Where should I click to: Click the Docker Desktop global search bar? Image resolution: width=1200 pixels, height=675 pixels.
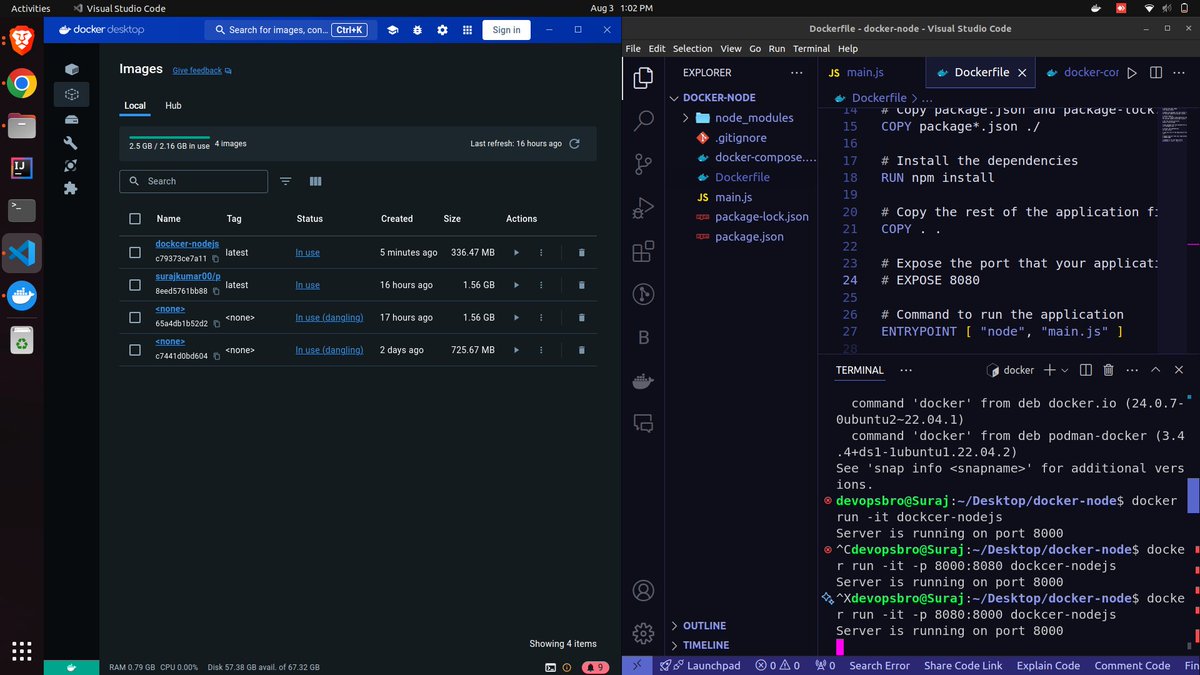(x=289, y=30)
